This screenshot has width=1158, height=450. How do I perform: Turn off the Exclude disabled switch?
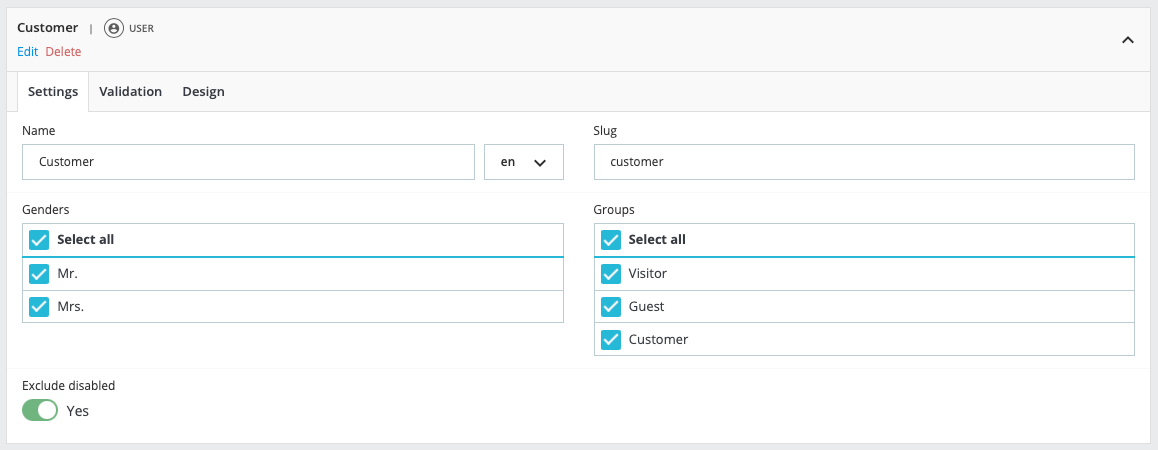[40, 410]
